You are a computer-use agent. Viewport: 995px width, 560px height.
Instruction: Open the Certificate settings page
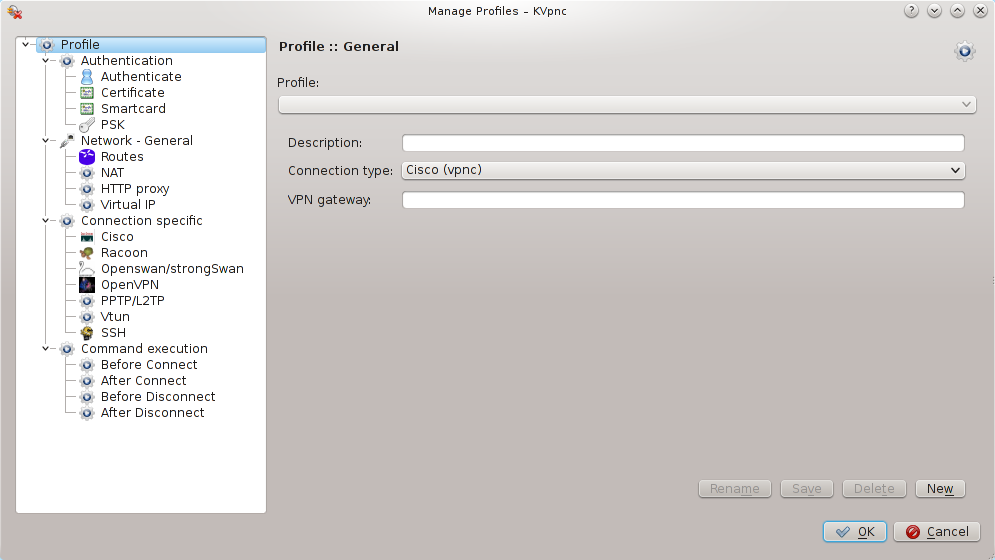tap(133, 93)
